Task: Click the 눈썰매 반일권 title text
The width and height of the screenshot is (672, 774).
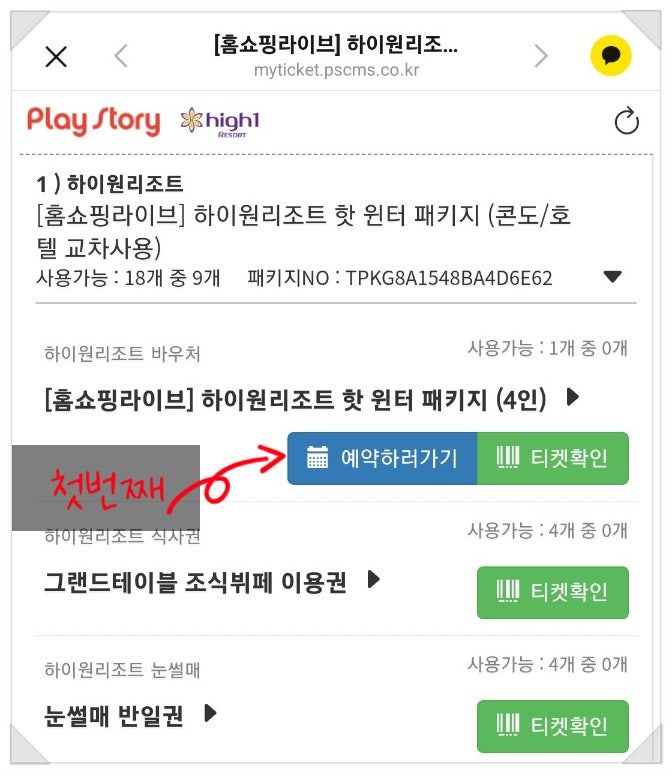Action: coord(114,716)
